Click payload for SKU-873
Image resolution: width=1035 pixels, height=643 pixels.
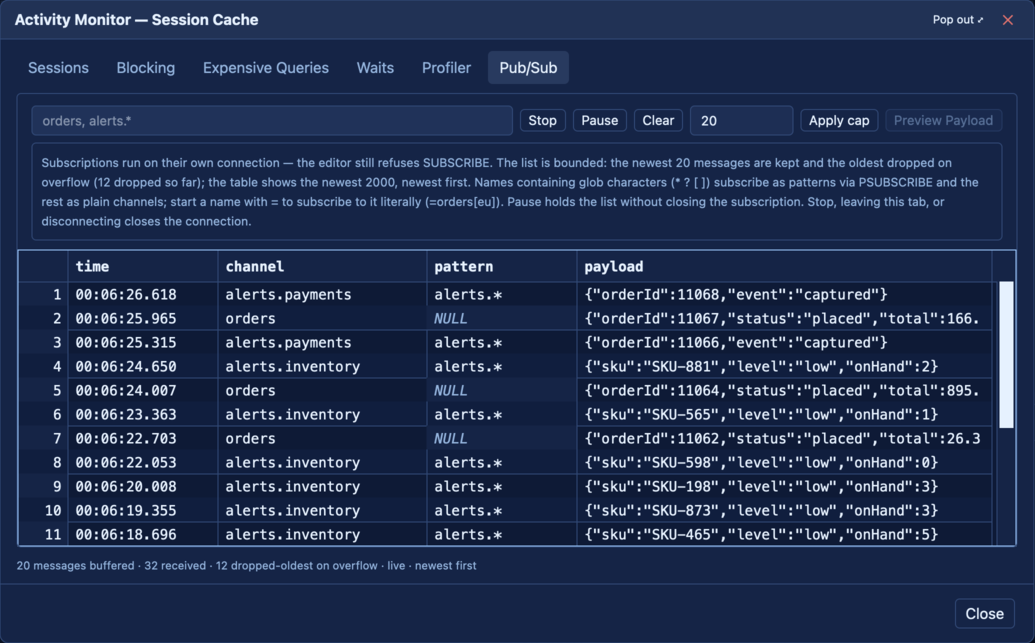[784, 511]
